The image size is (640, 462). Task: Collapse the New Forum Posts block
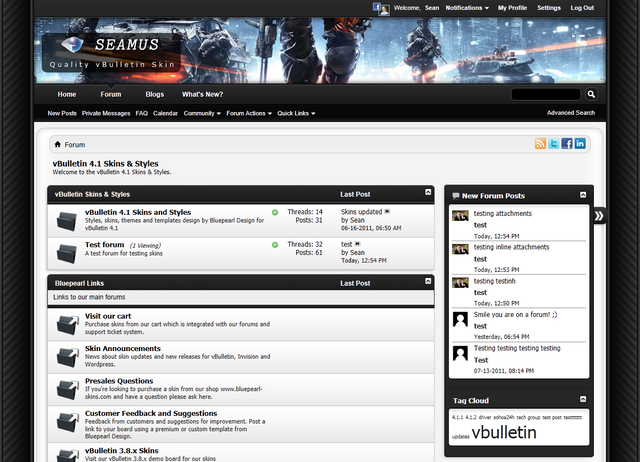coord(583,195)
